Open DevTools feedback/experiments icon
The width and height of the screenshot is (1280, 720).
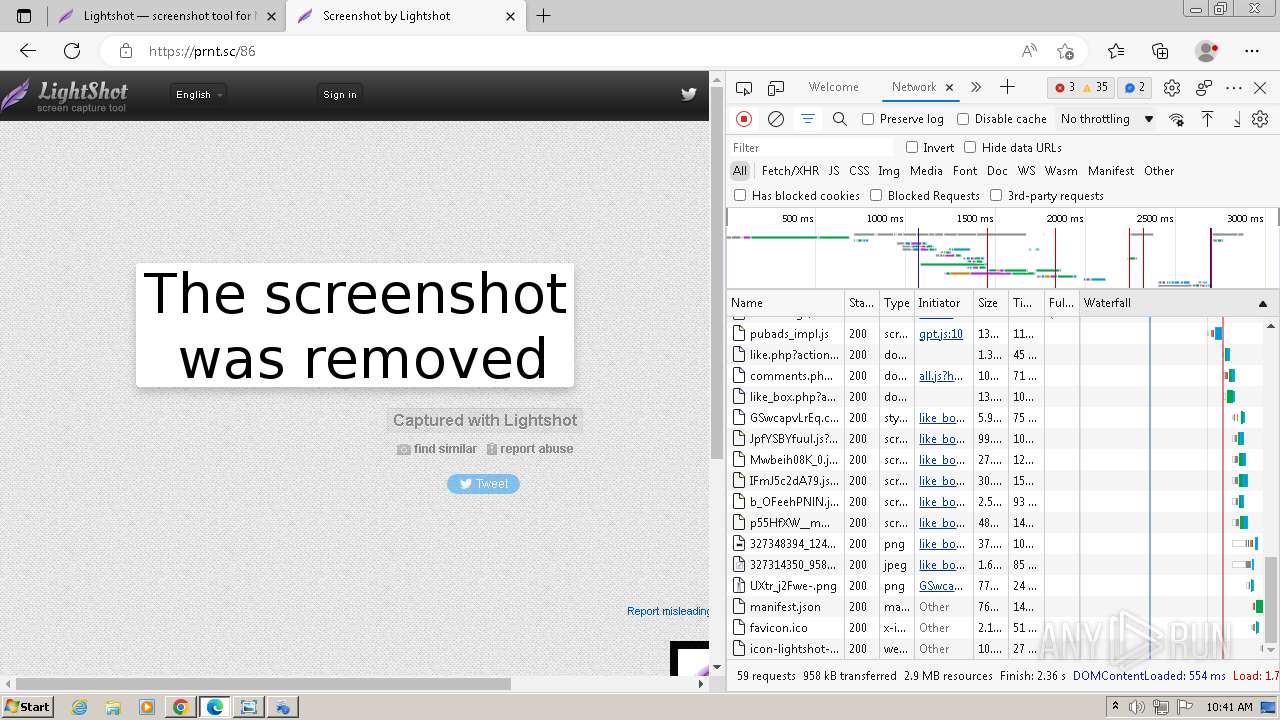(x=1204, y=88)
